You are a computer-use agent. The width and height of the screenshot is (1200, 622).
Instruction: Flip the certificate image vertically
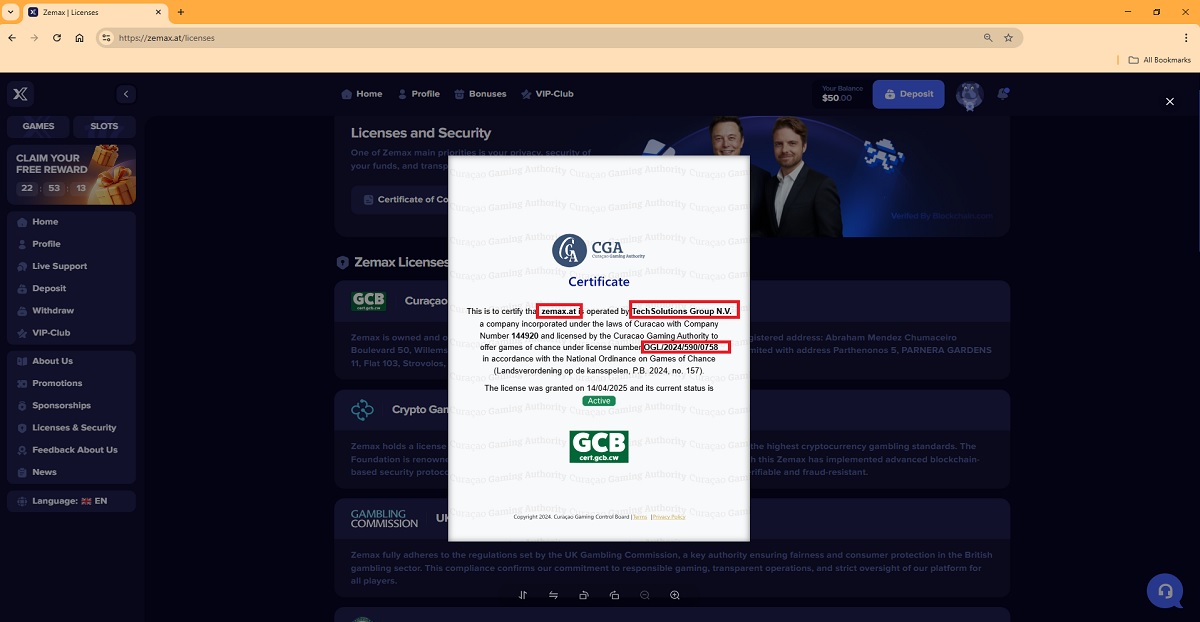(x=523, y=595)
